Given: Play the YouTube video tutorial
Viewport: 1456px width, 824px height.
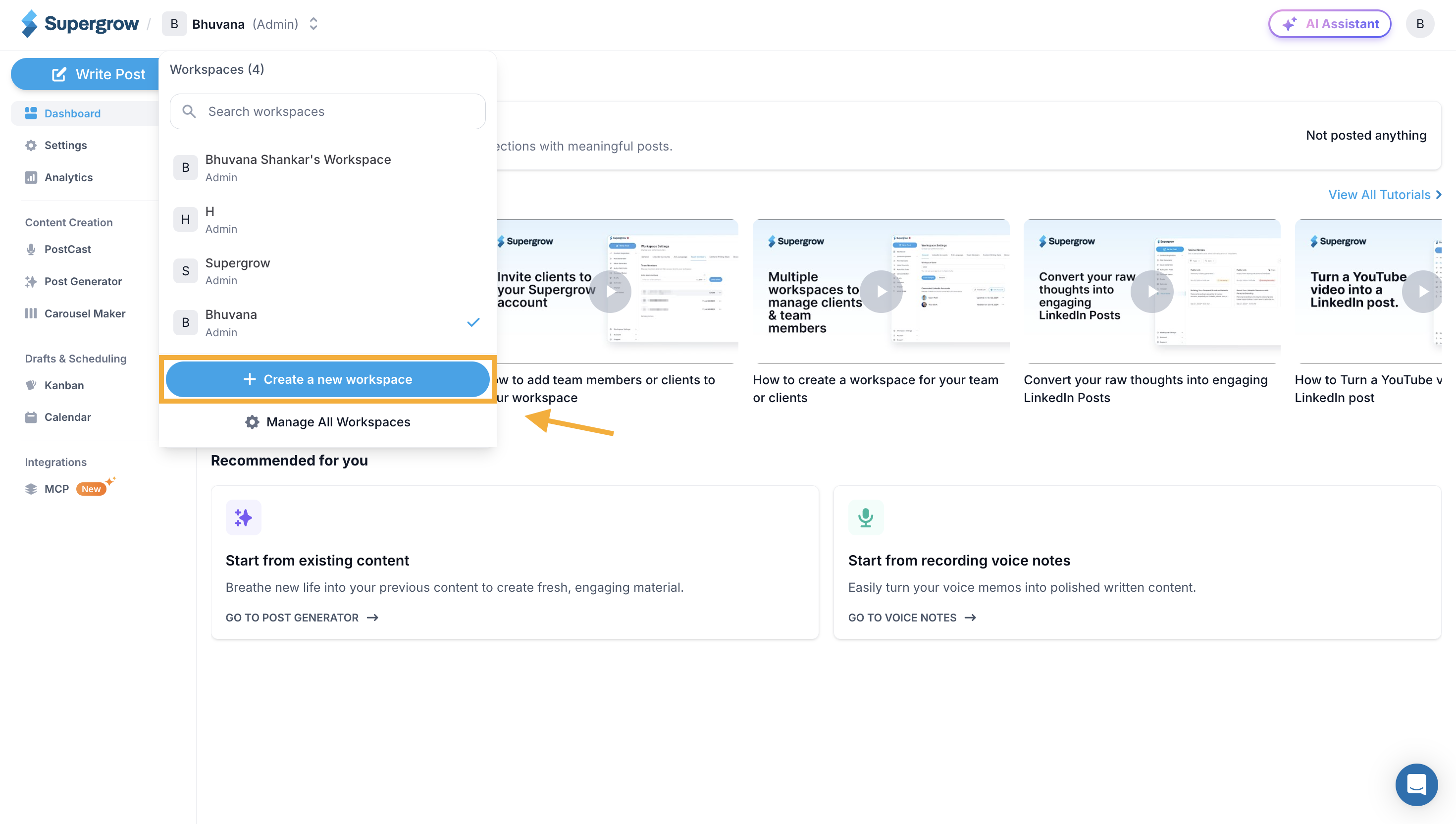Looking at the screenshot, I should click(x=1423, y=292).
